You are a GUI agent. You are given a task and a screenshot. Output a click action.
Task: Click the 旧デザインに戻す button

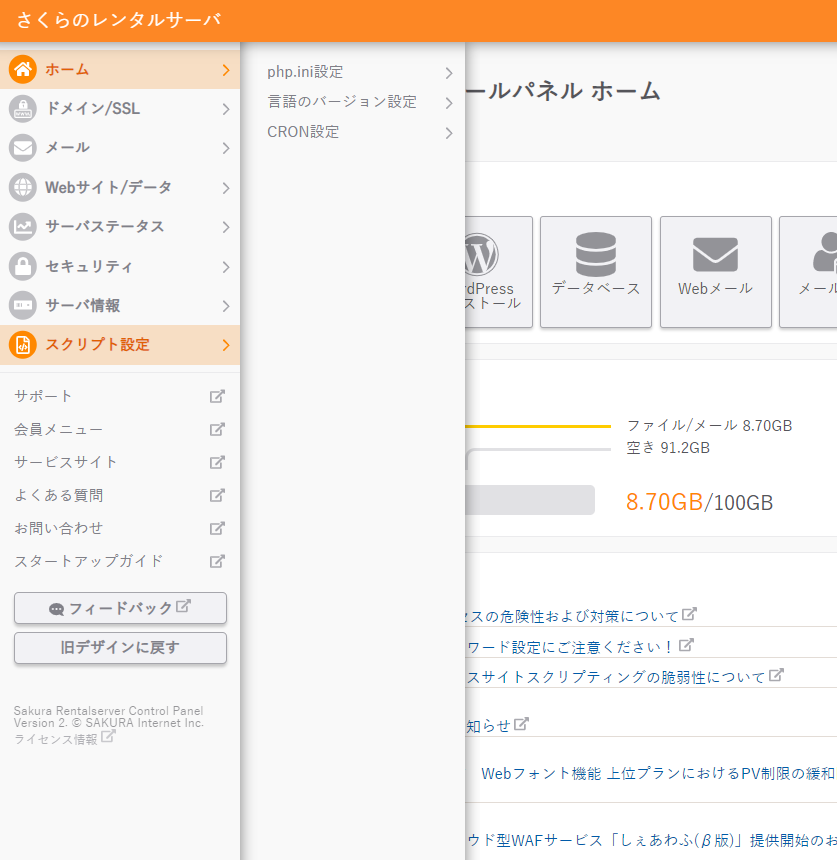(120, 648)
